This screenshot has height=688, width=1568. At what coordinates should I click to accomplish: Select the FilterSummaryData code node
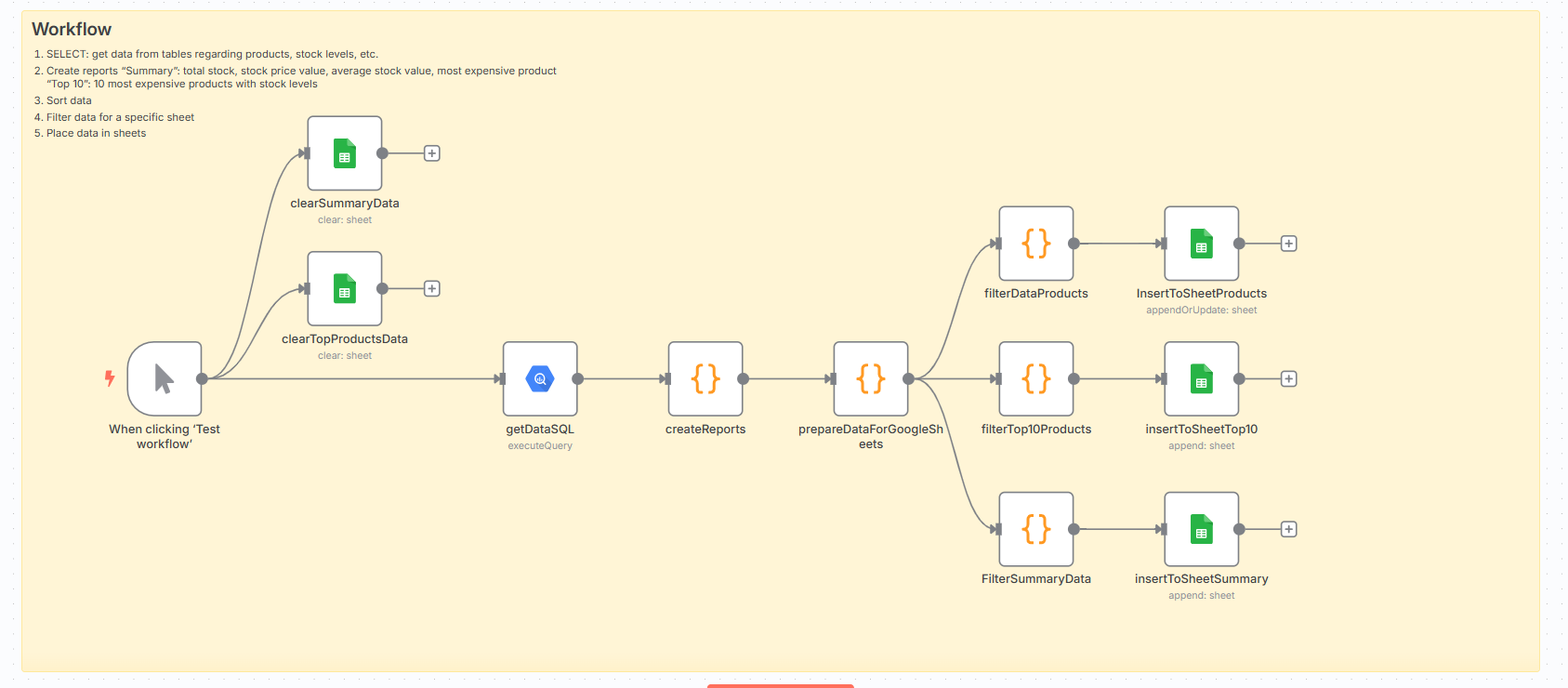point(1036,529)
